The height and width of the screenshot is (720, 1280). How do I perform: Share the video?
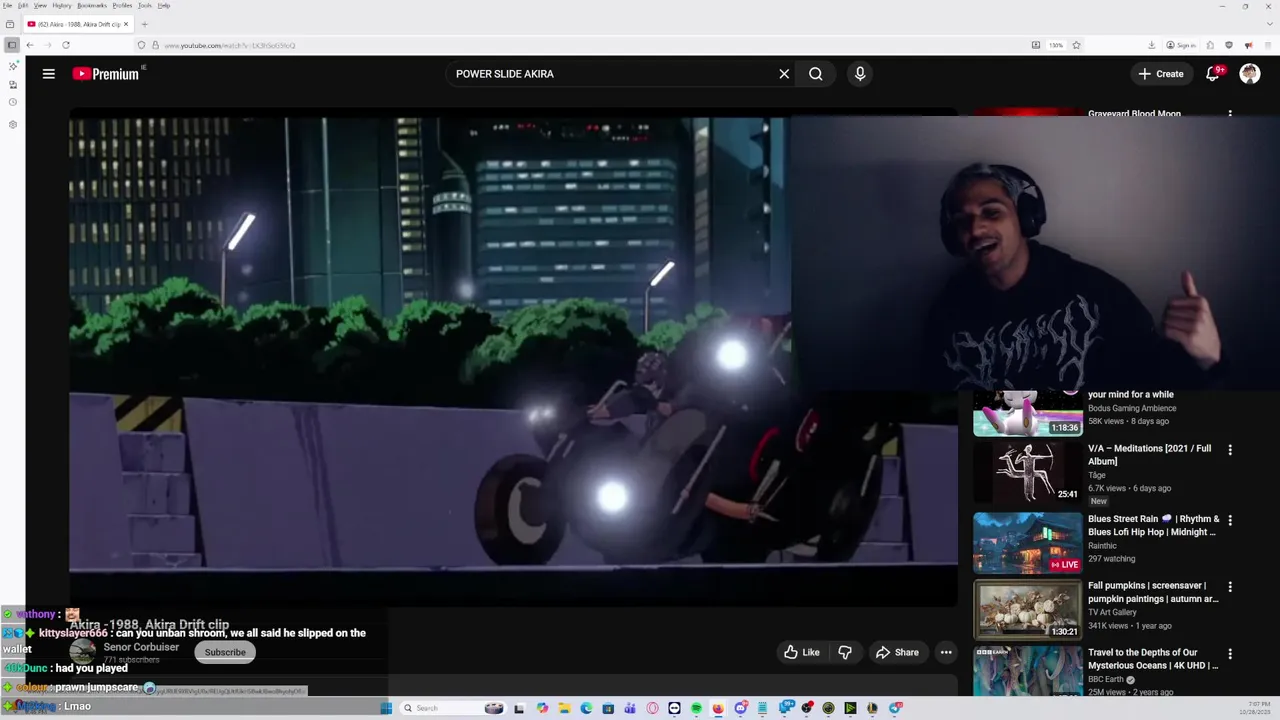pyautogui.click(x=897, y=652)
